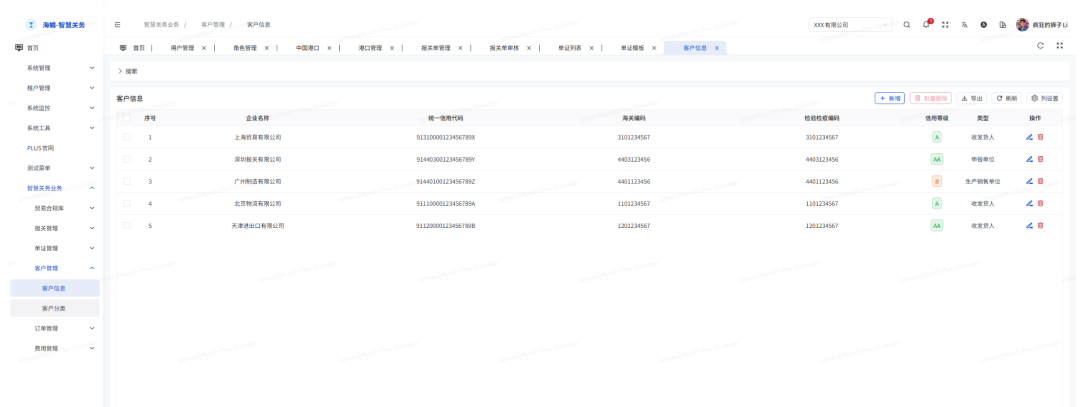This screenshot has width=1080, height=407.
Task: Check the checkbox for row 4
Action: tap(127, 203)
